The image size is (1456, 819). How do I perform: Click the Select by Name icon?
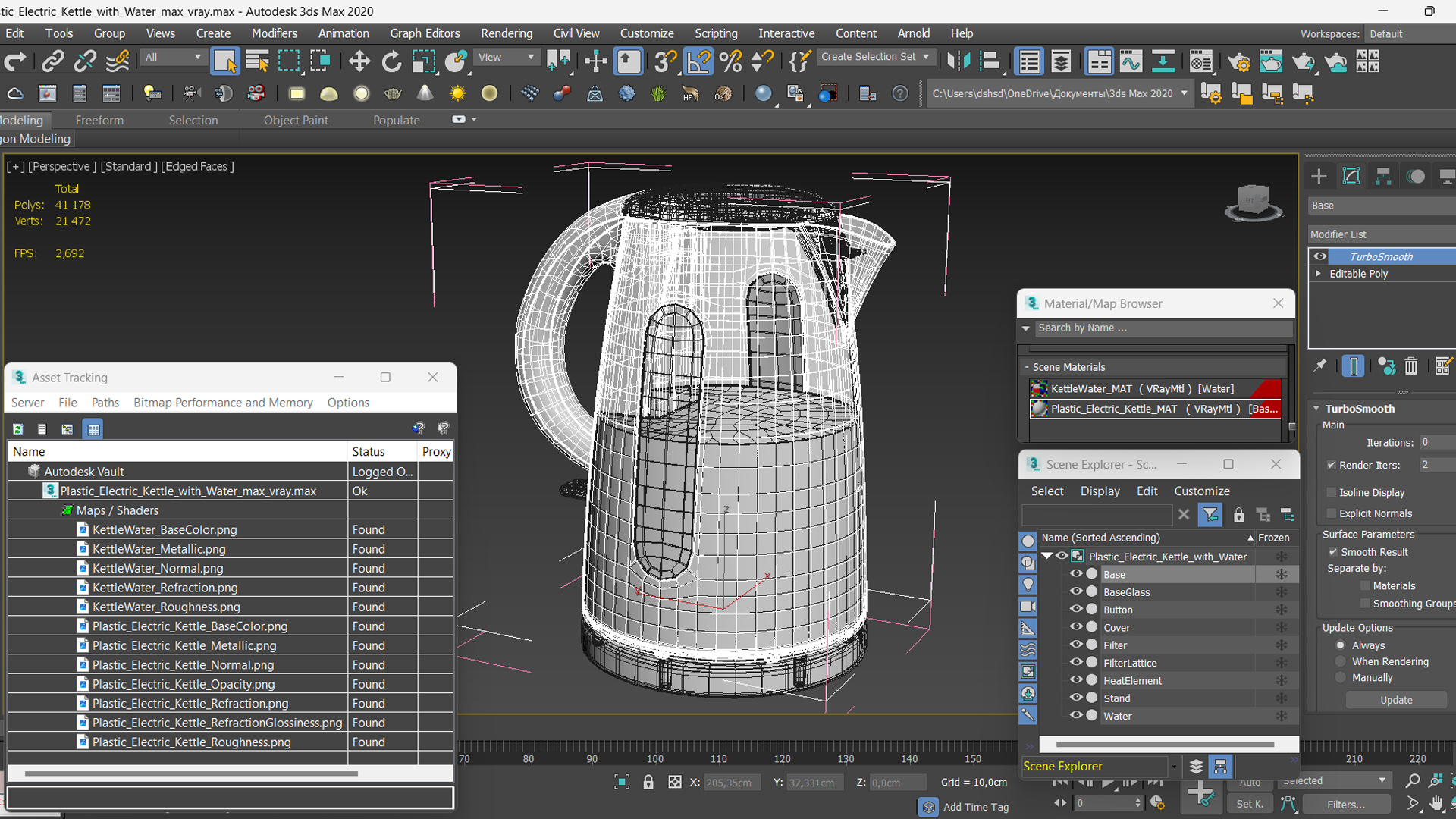pyautogui.click(x=256, y=62)
